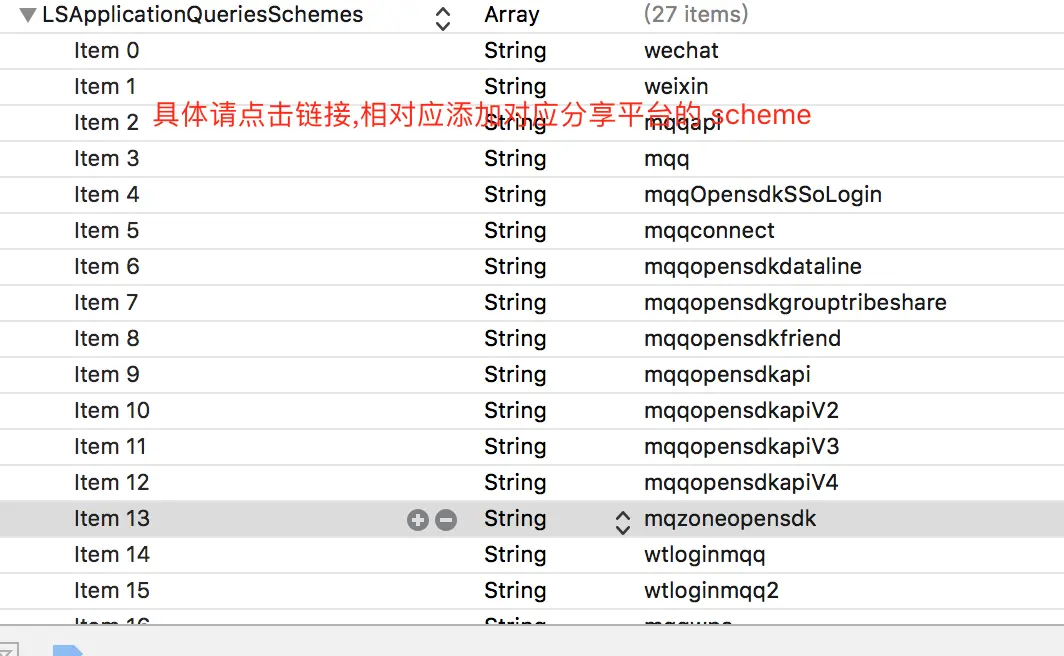Viewport: 1064px width, 656px height.
Task: Select Item 7 row key
Action: click(106, 302)
